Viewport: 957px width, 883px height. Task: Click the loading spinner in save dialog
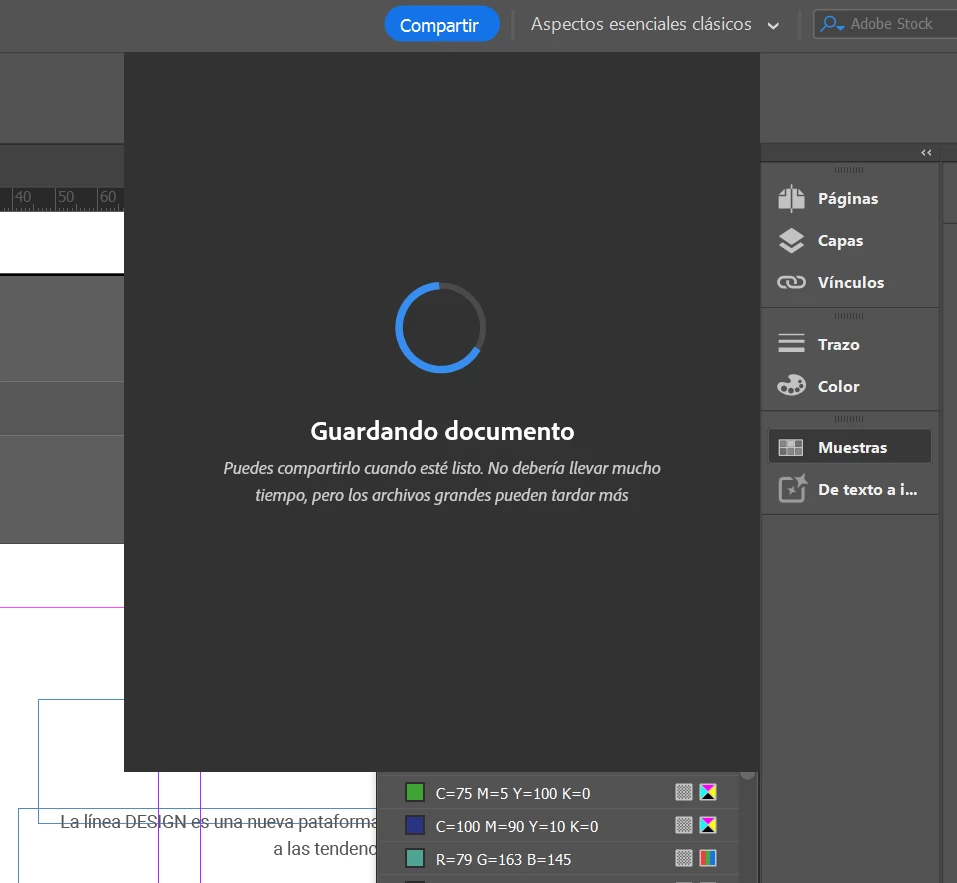pos(441,328)
